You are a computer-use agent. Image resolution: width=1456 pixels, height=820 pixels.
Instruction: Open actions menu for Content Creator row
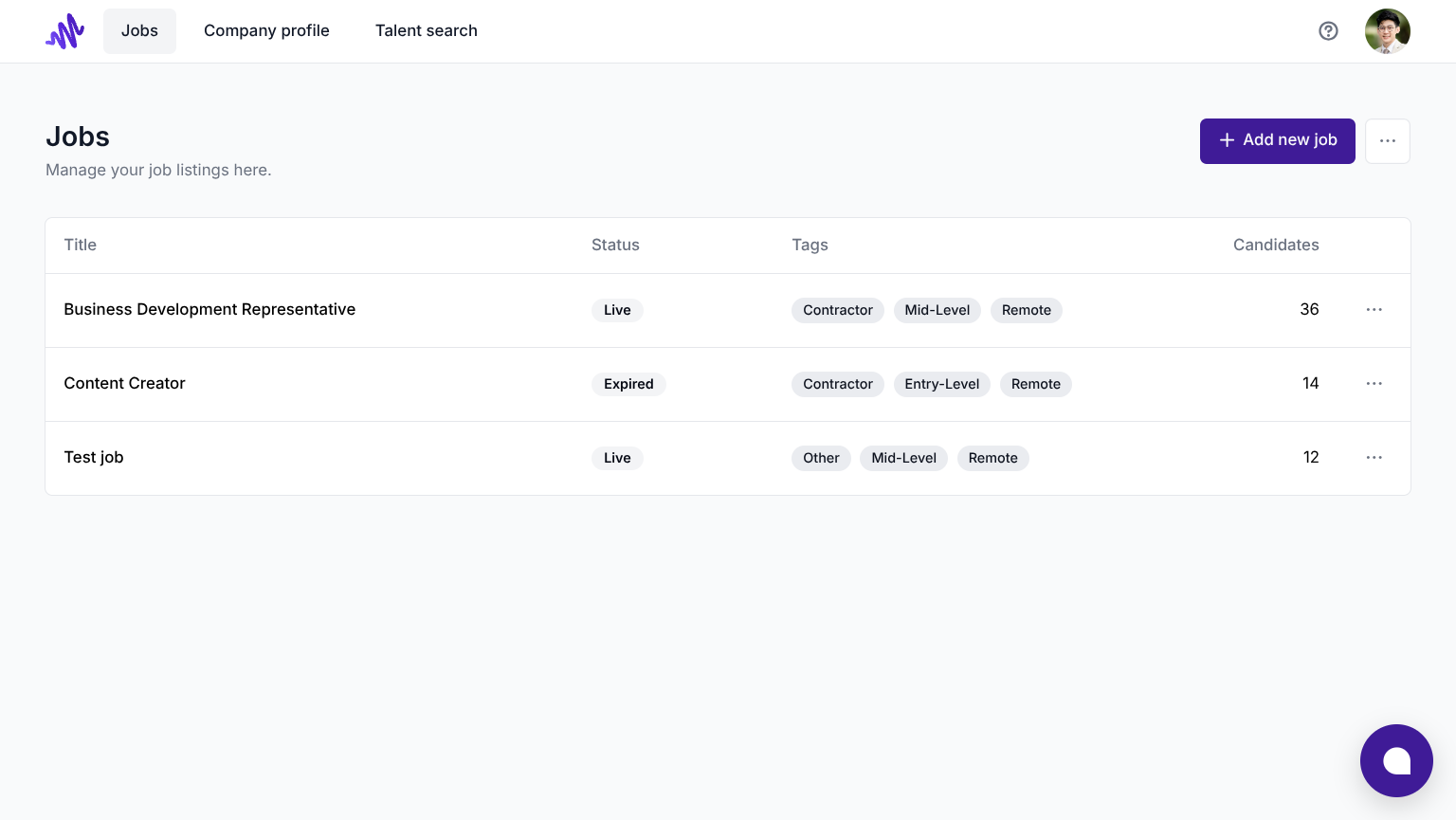point(1374,384)
